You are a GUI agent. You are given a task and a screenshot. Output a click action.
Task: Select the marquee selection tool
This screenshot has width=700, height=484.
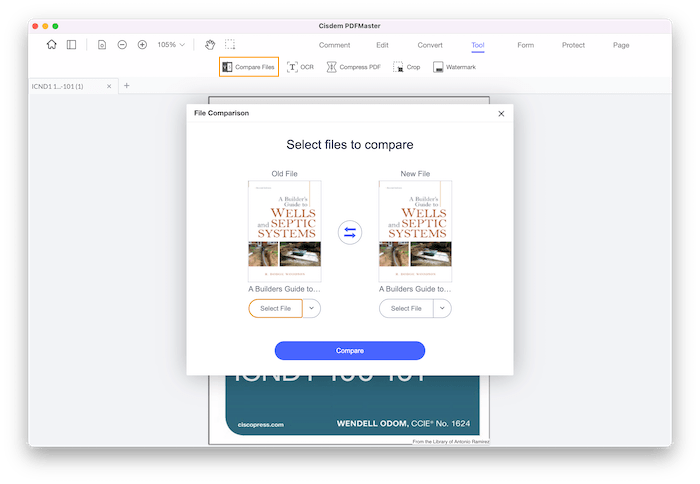point(230,44)
